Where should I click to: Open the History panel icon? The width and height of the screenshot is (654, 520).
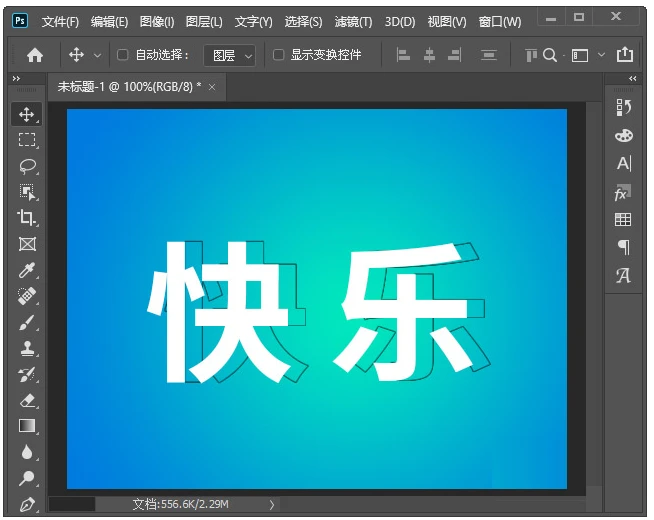624,108
